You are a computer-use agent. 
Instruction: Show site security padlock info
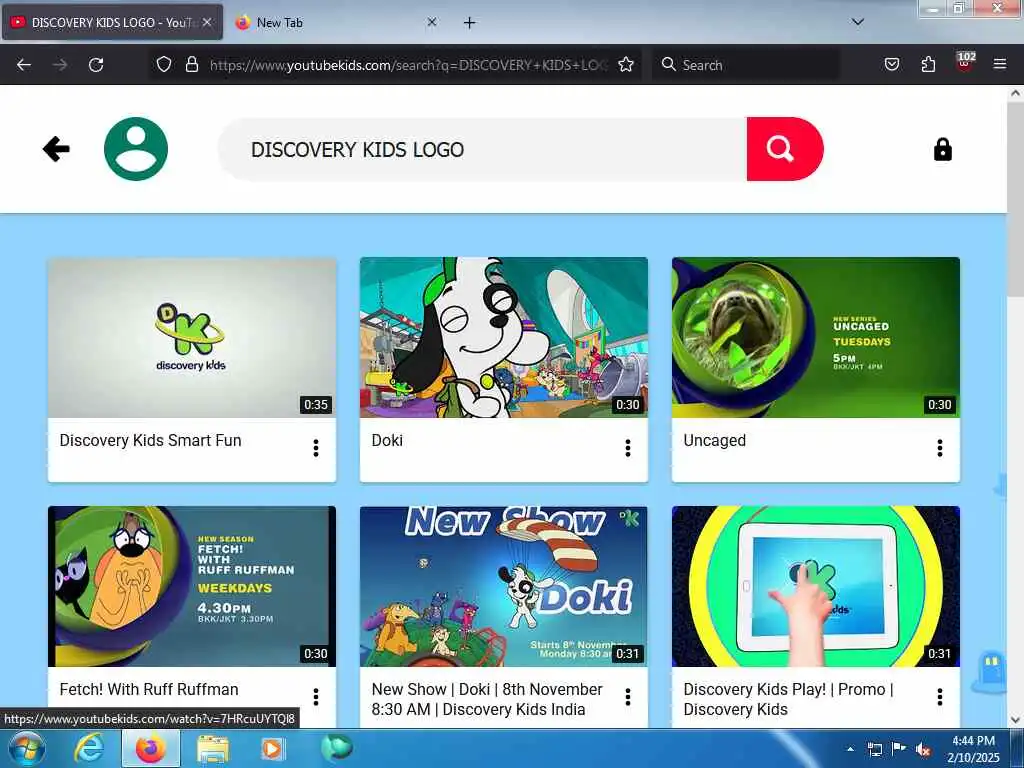(x=191, y=64)
